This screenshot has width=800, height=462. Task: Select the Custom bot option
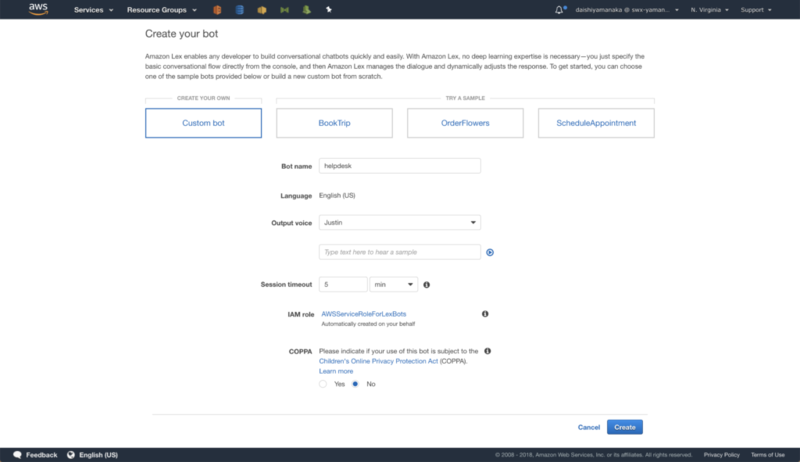pos(203,123)
